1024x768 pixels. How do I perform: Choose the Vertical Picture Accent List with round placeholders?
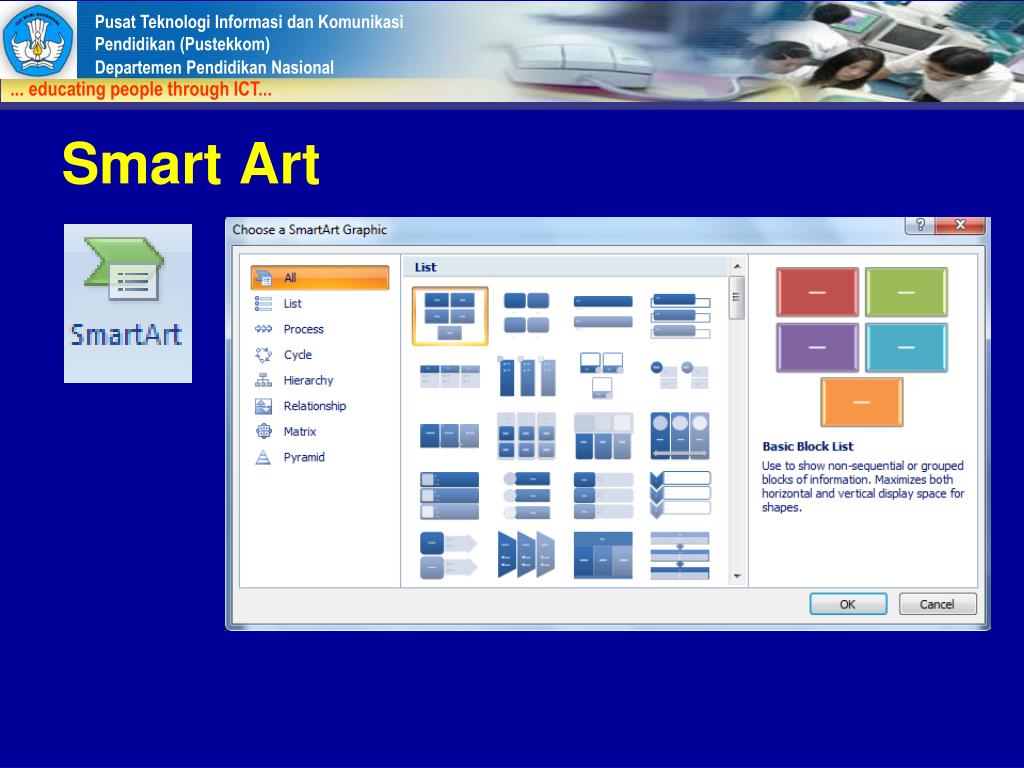click(x=526, y=496)
